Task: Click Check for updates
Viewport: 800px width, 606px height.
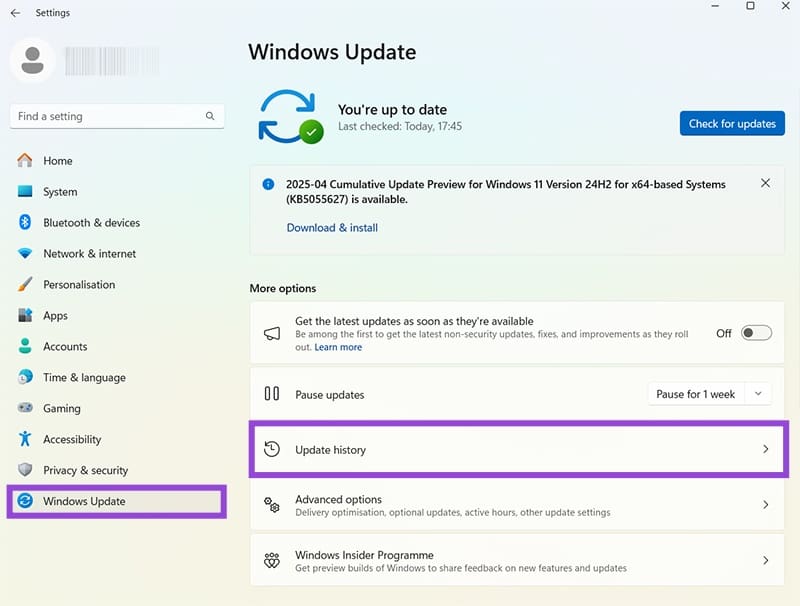Action: (731, 123)
